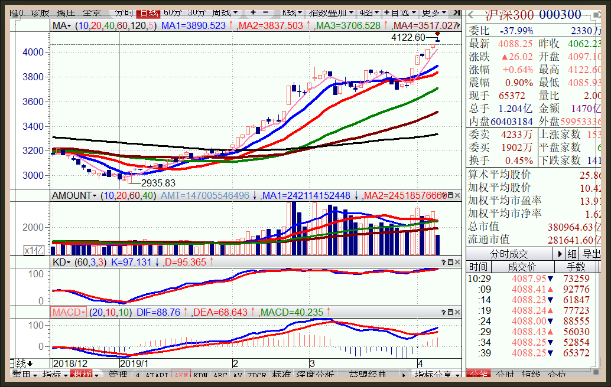
Task: Click the 分时成交 header button
Action: (509, 254)
